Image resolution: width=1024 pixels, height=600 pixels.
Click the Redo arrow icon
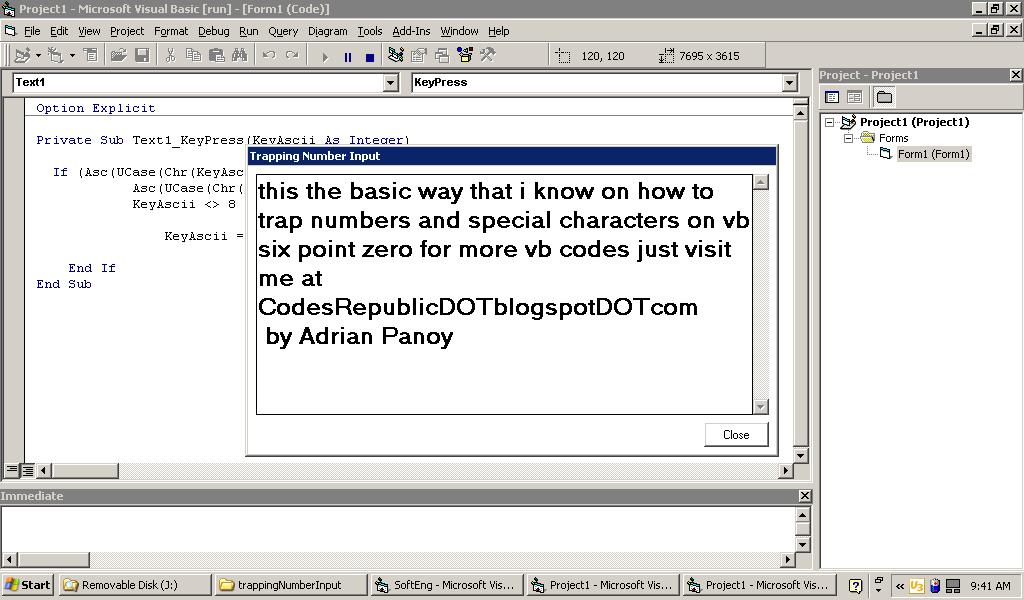[292, 55]
